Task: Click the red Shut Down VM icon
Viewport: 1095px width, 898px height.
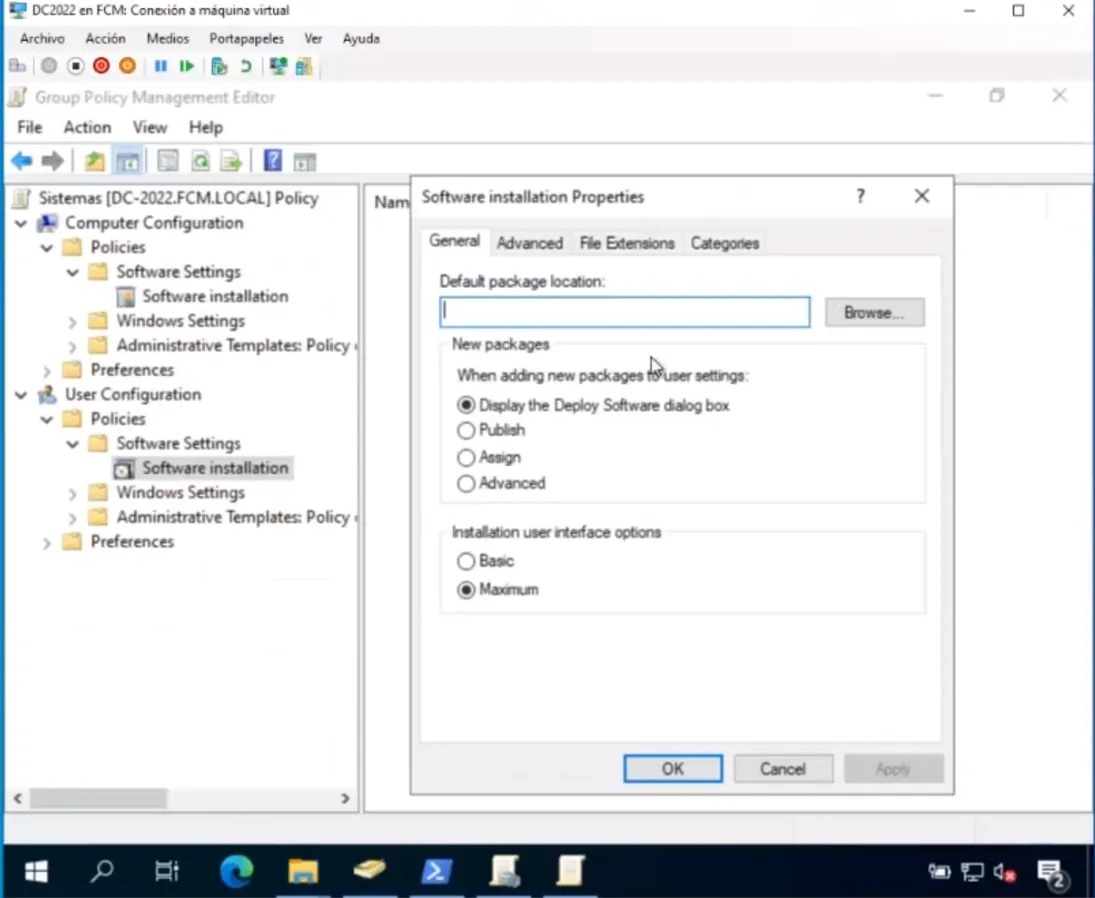Action: coord(101,66)
